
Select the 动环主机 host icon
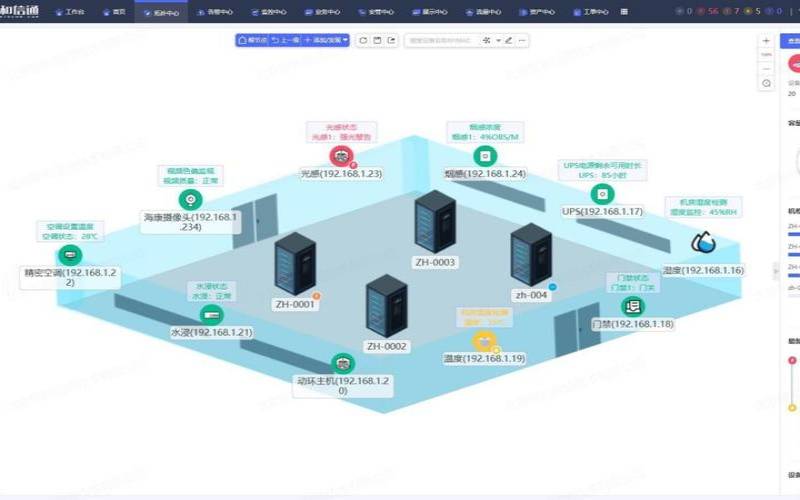coord(343,364)
